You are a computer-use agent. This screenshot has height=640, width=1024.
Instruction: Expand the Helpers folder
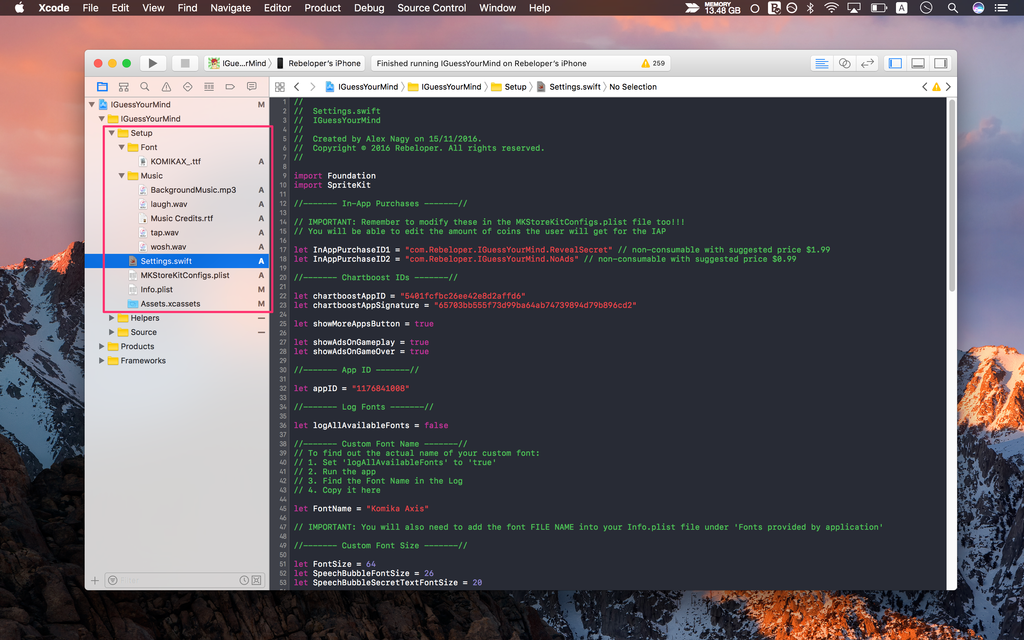tap(111, 318)
